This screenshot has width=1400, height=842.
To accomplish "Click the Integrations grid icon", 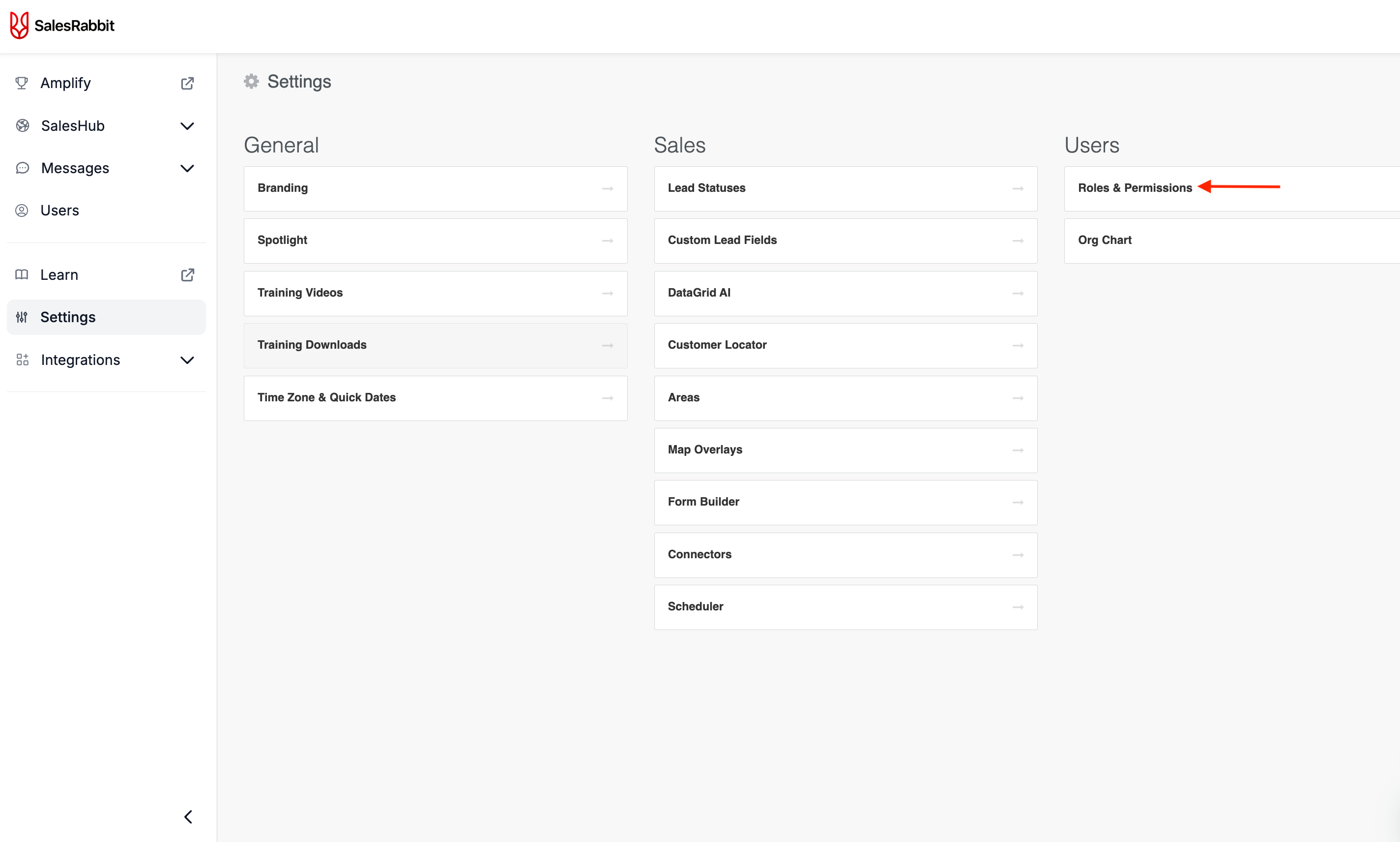I will click(22, 360).
